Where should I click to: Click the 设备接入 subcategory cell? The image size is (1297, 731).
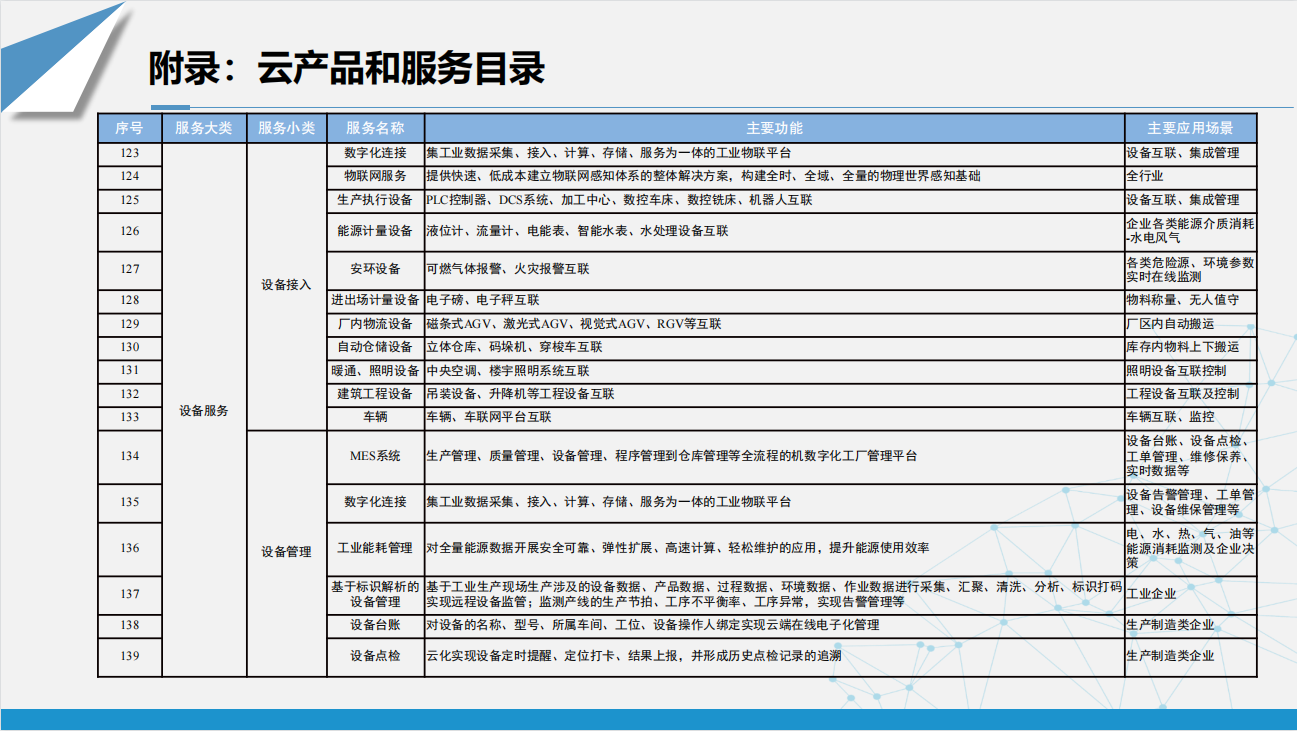[286, 285]
